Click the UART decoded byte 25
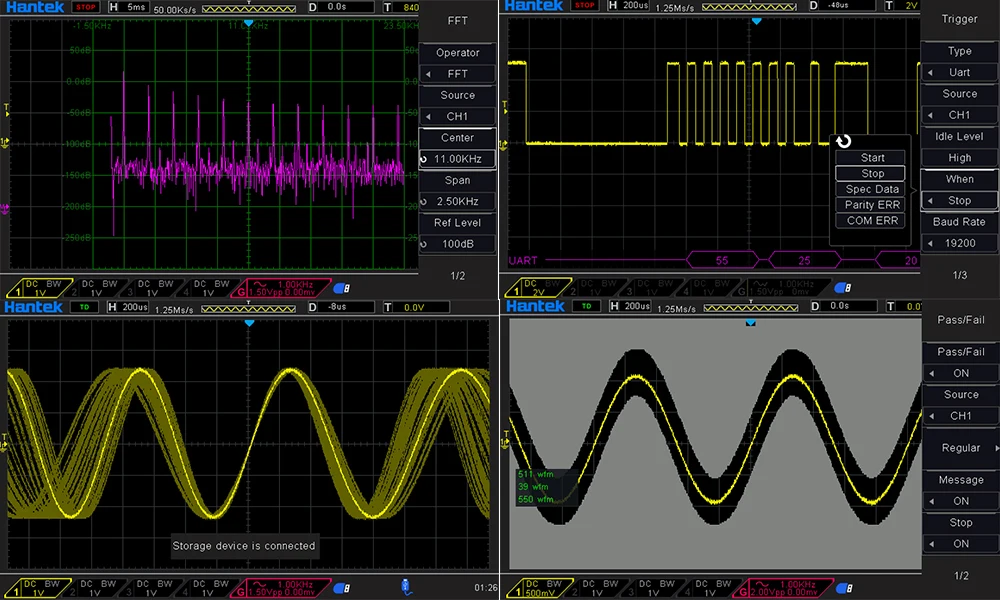1000x600 pixels. tap(805, 260)
